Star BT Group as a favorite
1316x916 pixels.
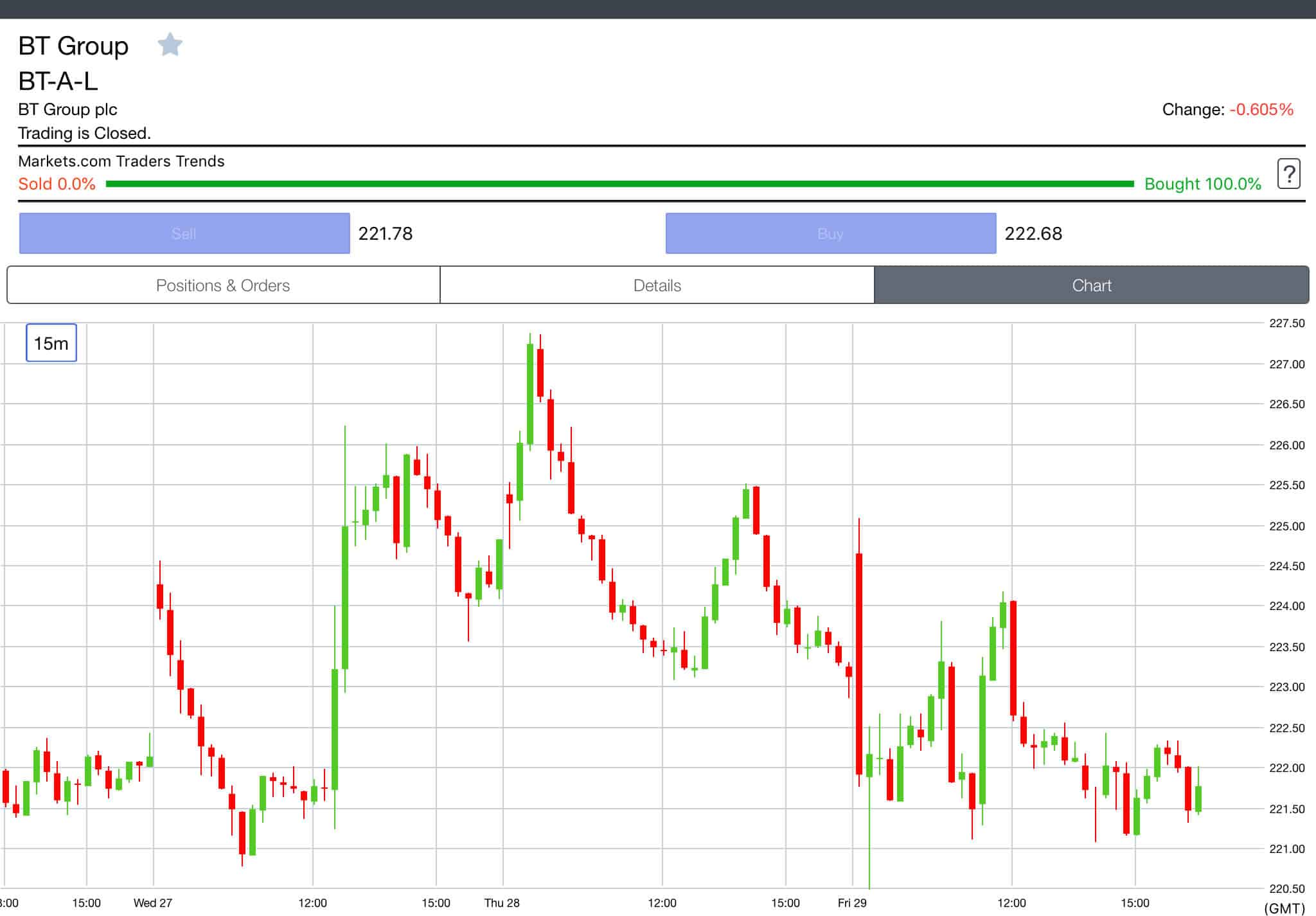pyautogui.click(x=170, y=45)
